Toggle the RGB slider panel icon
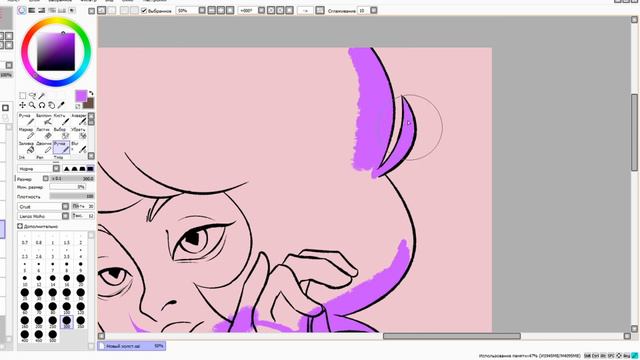Viewport: 640px width, 360px height. [x=31, y=10]
